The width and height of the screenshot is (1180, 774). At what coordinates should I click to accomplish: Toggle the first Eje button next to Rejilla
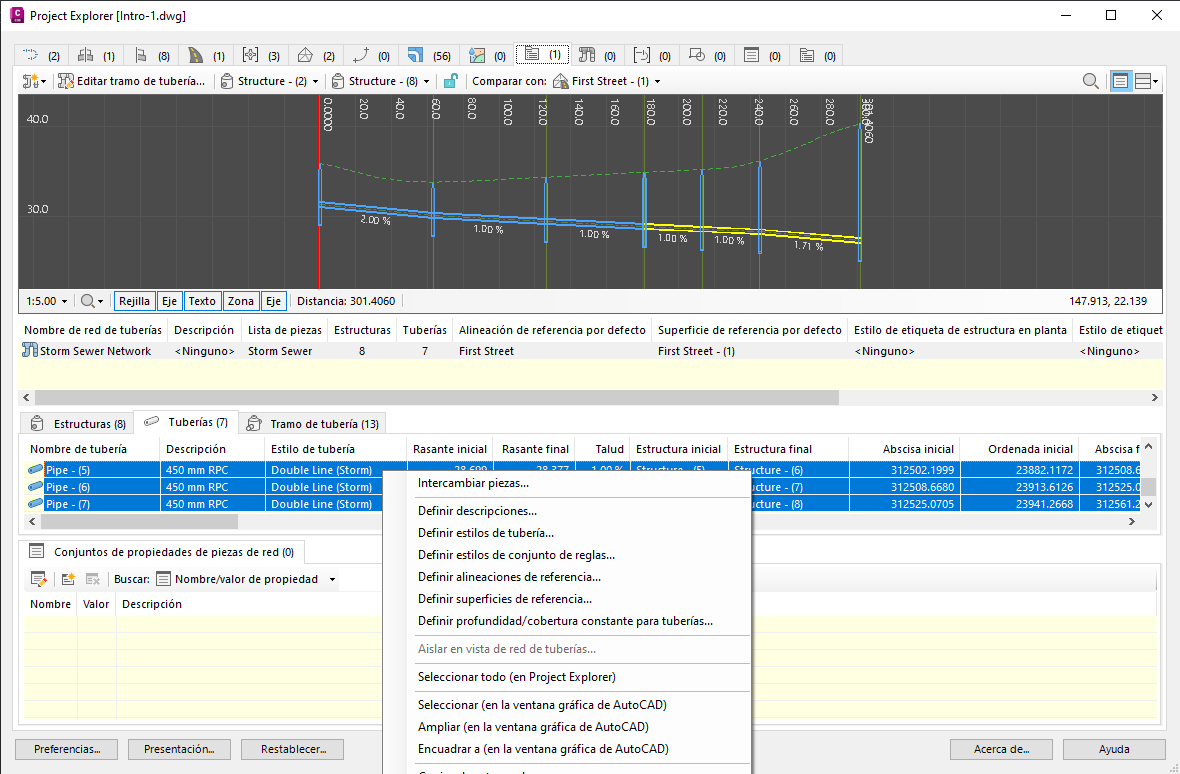[x=169, y=301]
